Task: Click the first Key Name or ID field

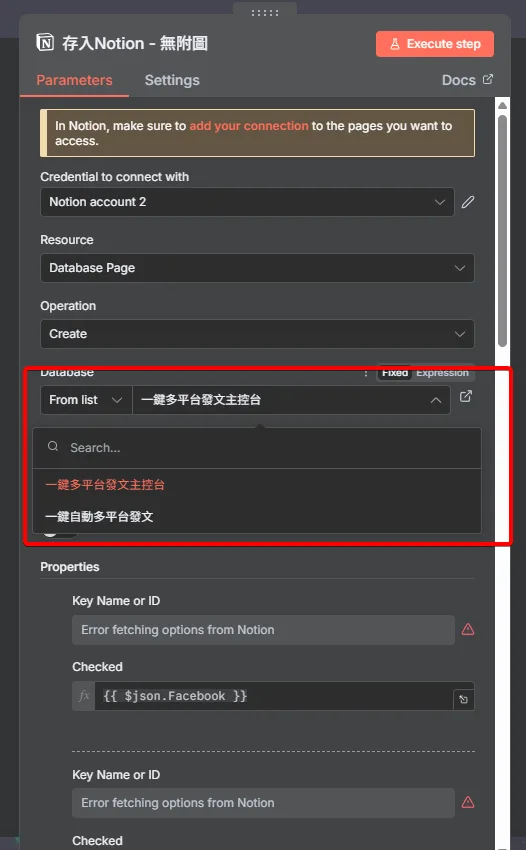Action: click(x=263, y=630)
